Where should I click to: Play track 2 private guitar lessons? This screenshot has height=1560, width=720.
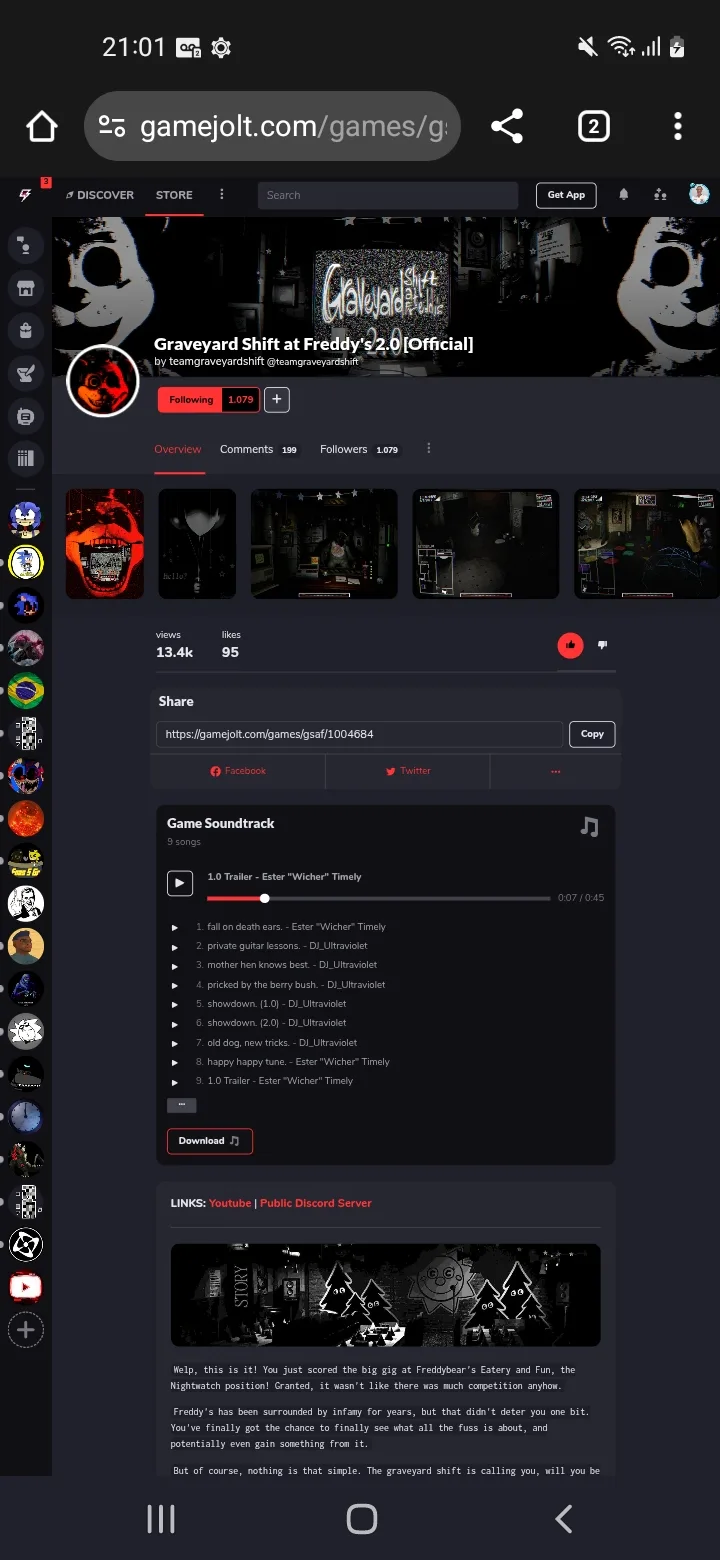coord(175,947)
